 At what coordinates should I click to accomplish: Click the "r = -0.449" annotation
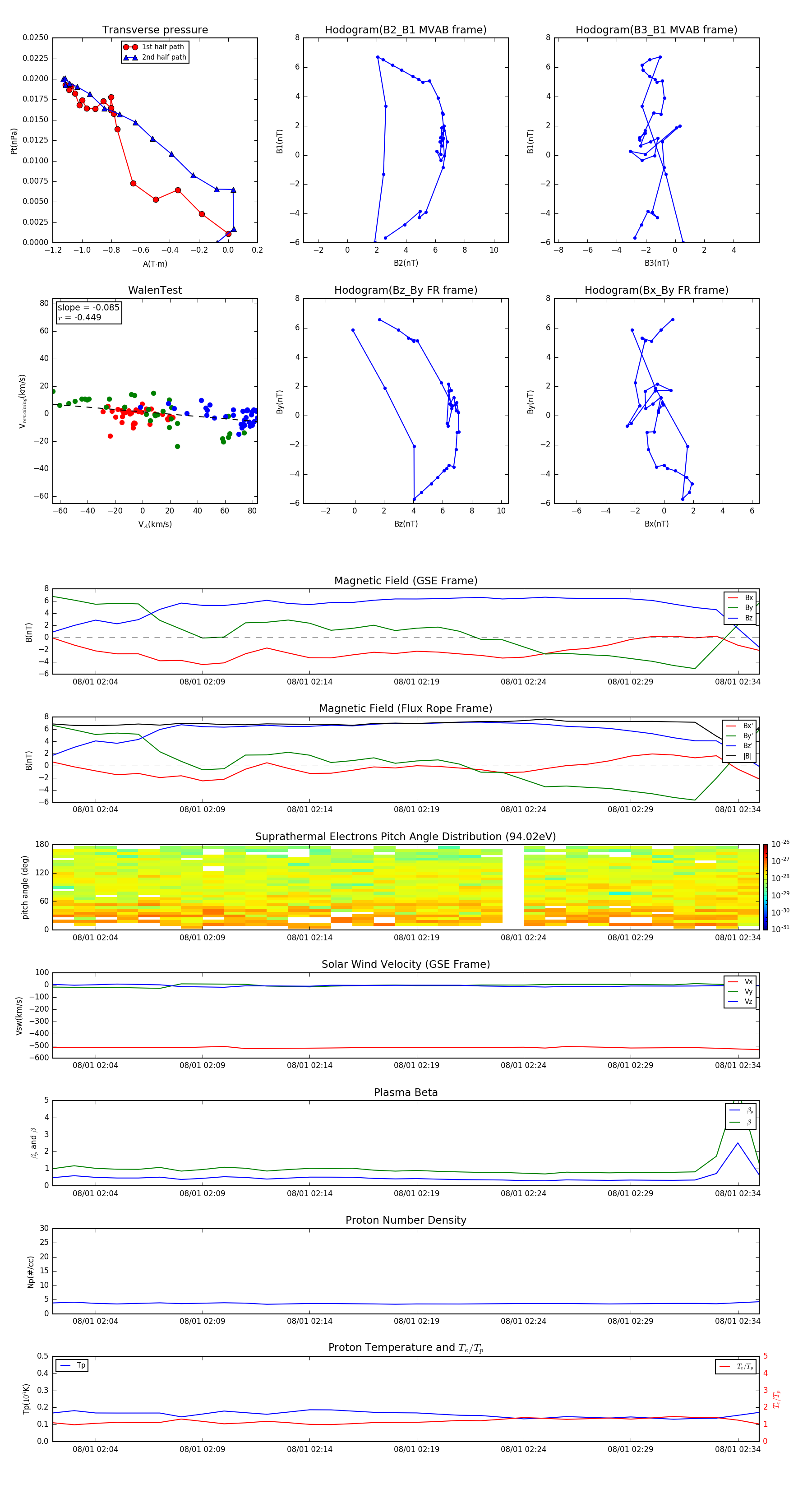click(80, 317)
